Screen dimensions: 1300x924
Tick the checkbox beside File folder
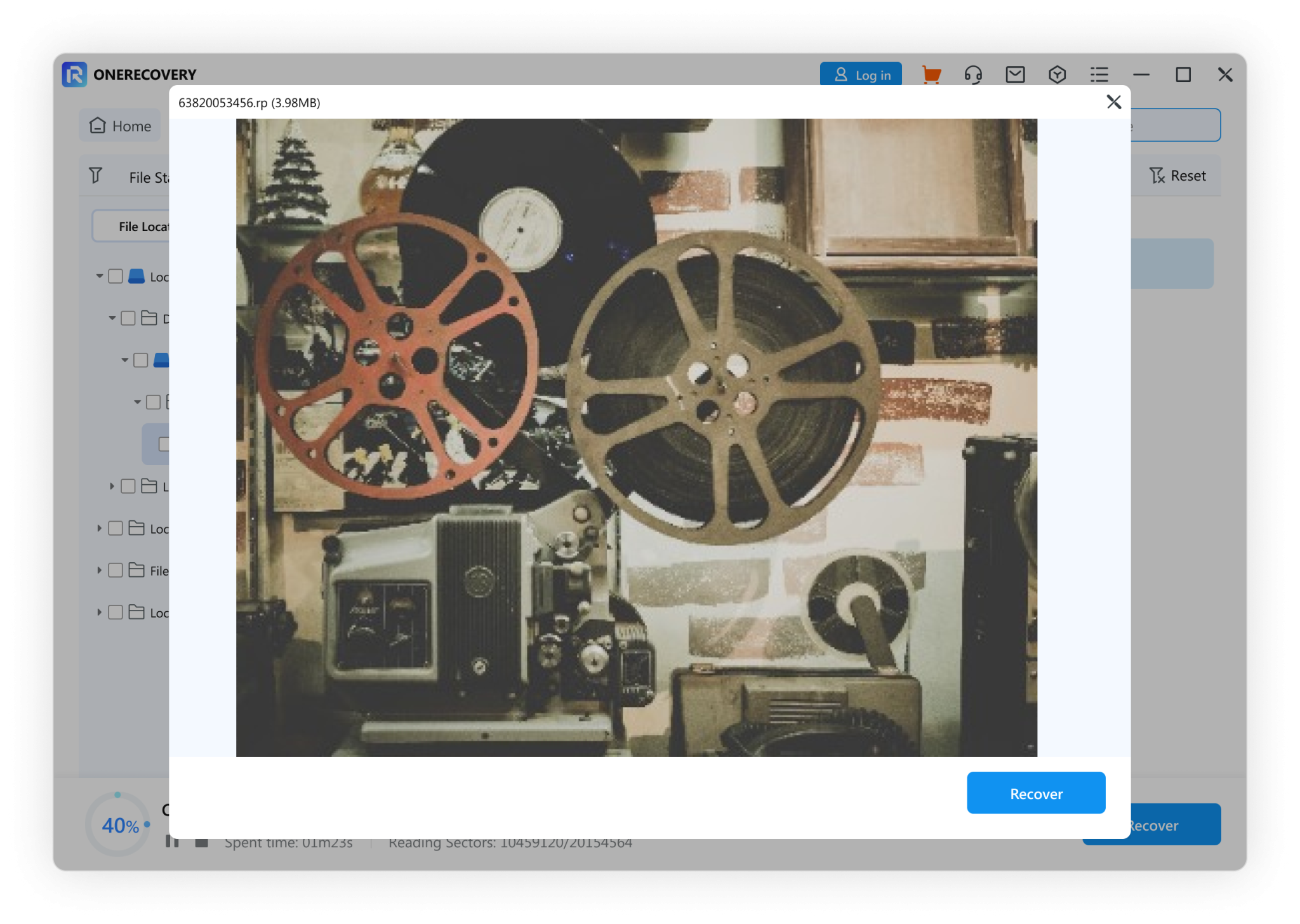pyautogui.click(x=116, y=571)
